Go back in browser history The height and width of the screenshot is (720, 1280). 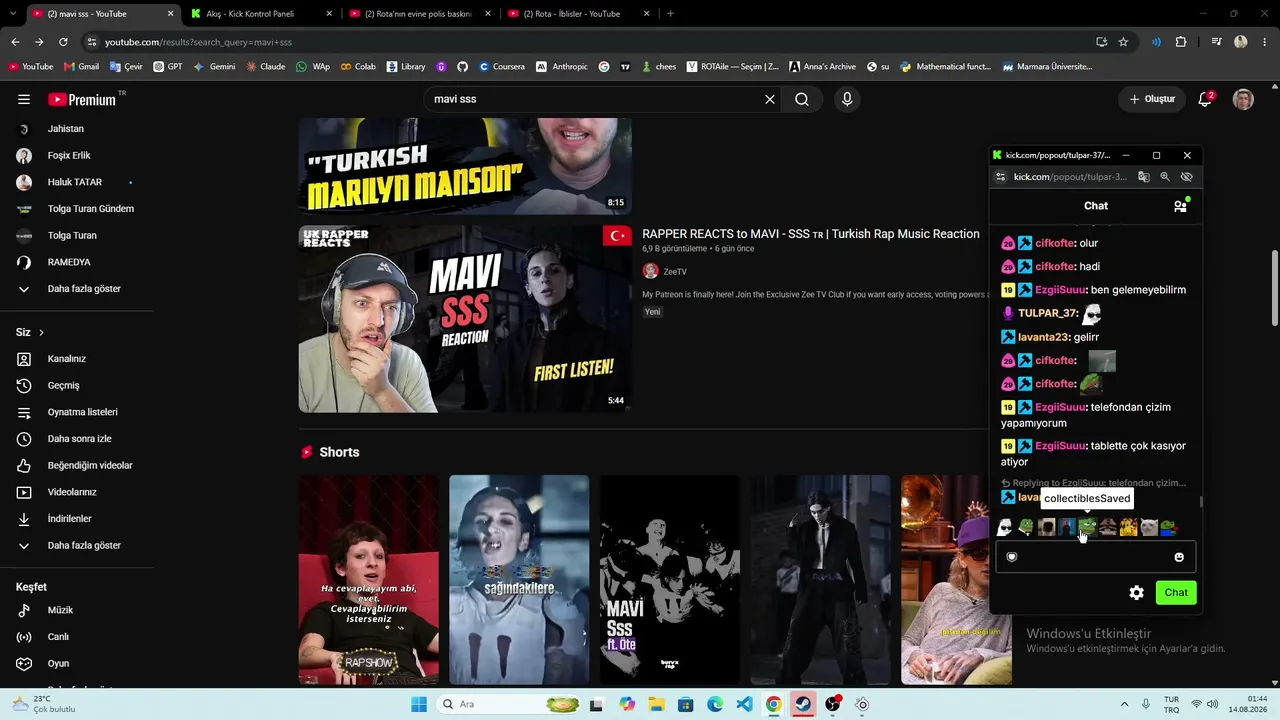(x=15, y=42)
